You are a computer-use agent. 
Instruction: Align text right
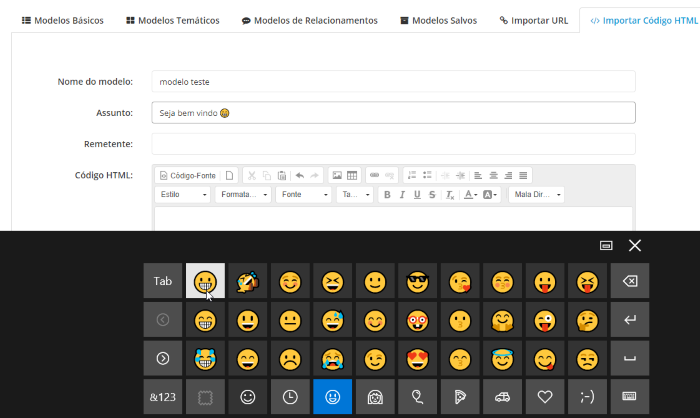(x=508, y=176)
